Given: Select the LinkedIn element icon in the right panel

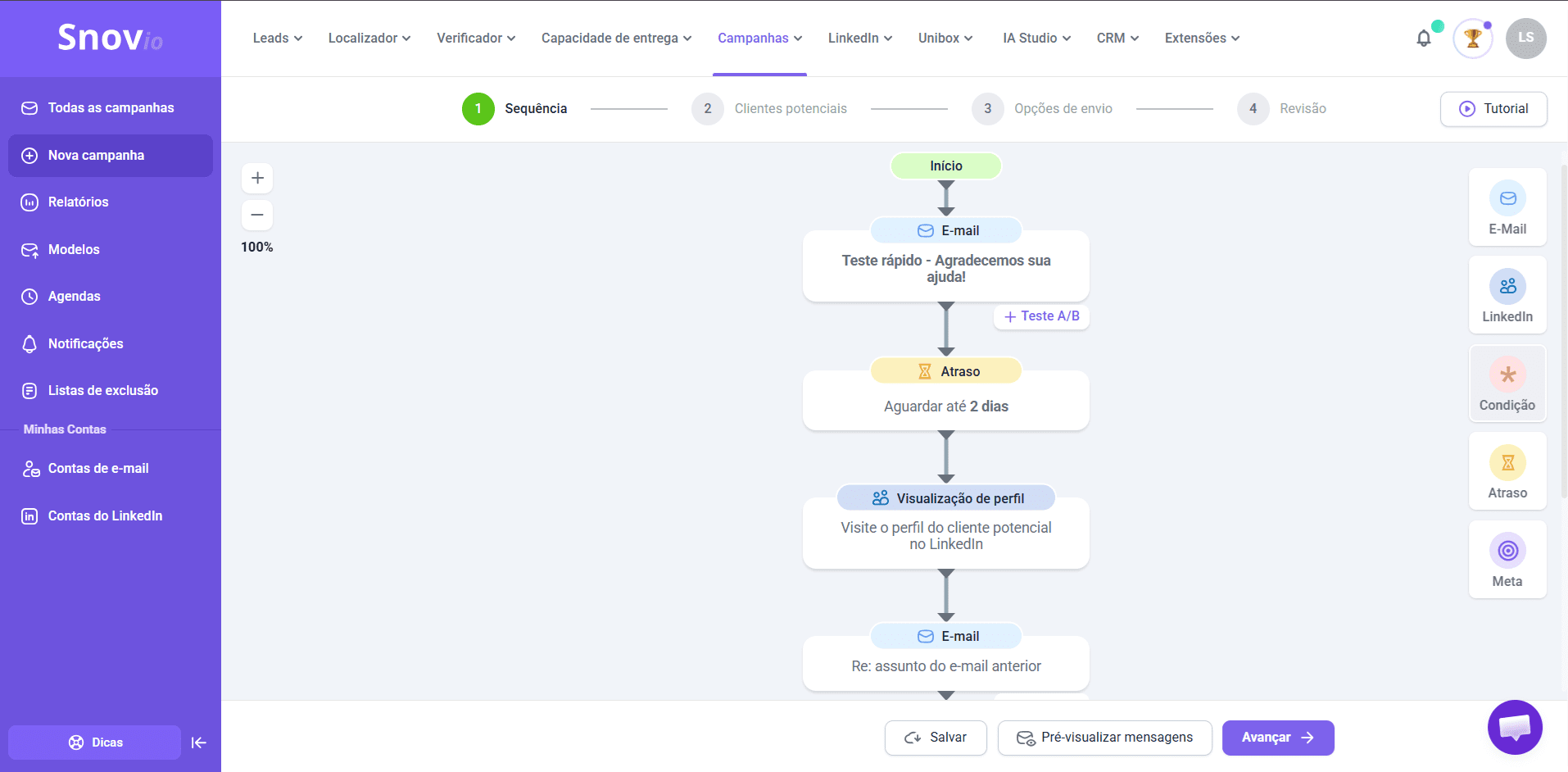Looking at the screenshot, I should click(x=1507, y=287).
